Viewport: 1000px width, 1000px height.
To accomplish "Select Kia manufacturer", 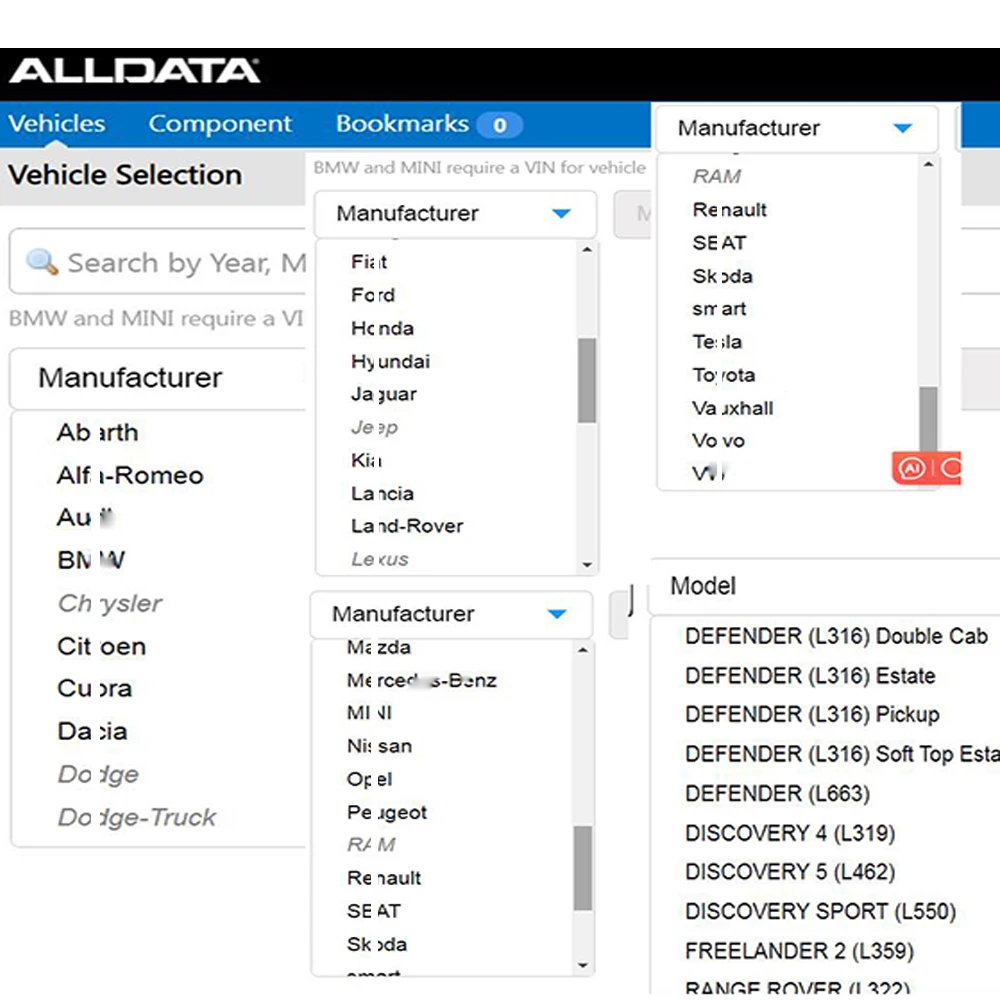I will [x=366, y=460].
